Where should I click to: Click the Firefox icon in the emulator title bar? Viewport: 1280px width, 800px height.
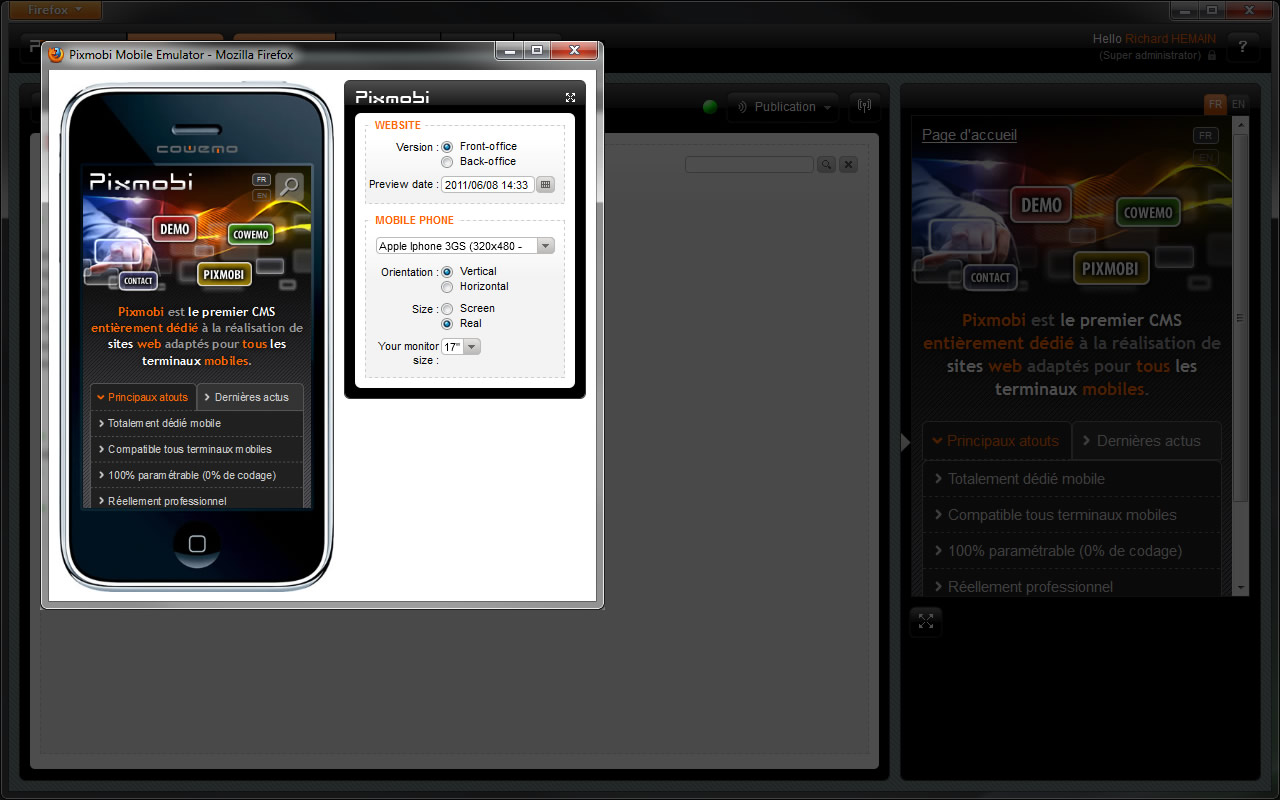tap(56, 55)
